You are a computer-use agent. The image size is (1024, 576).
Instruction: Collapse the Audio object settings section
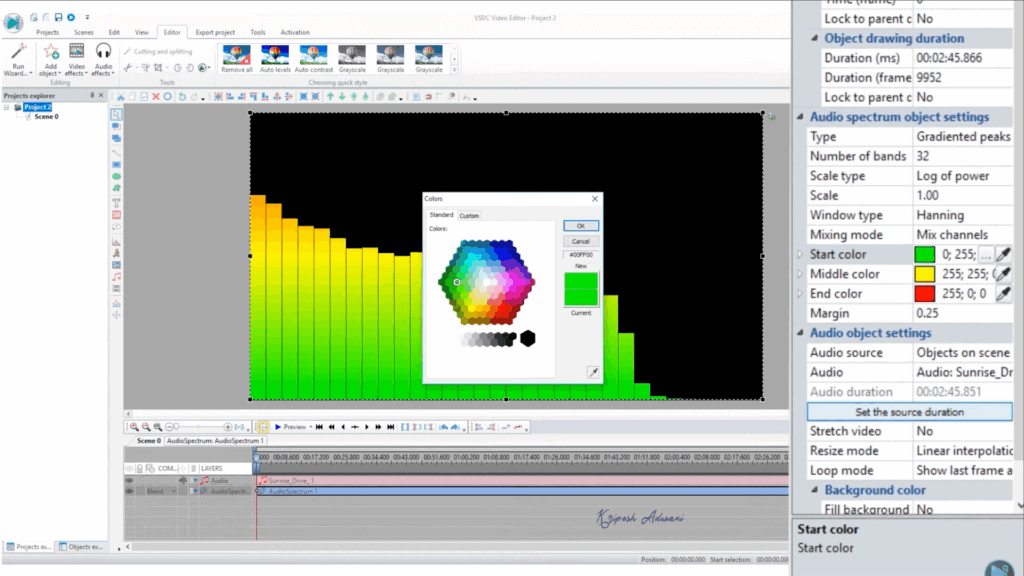click(799, 333)
